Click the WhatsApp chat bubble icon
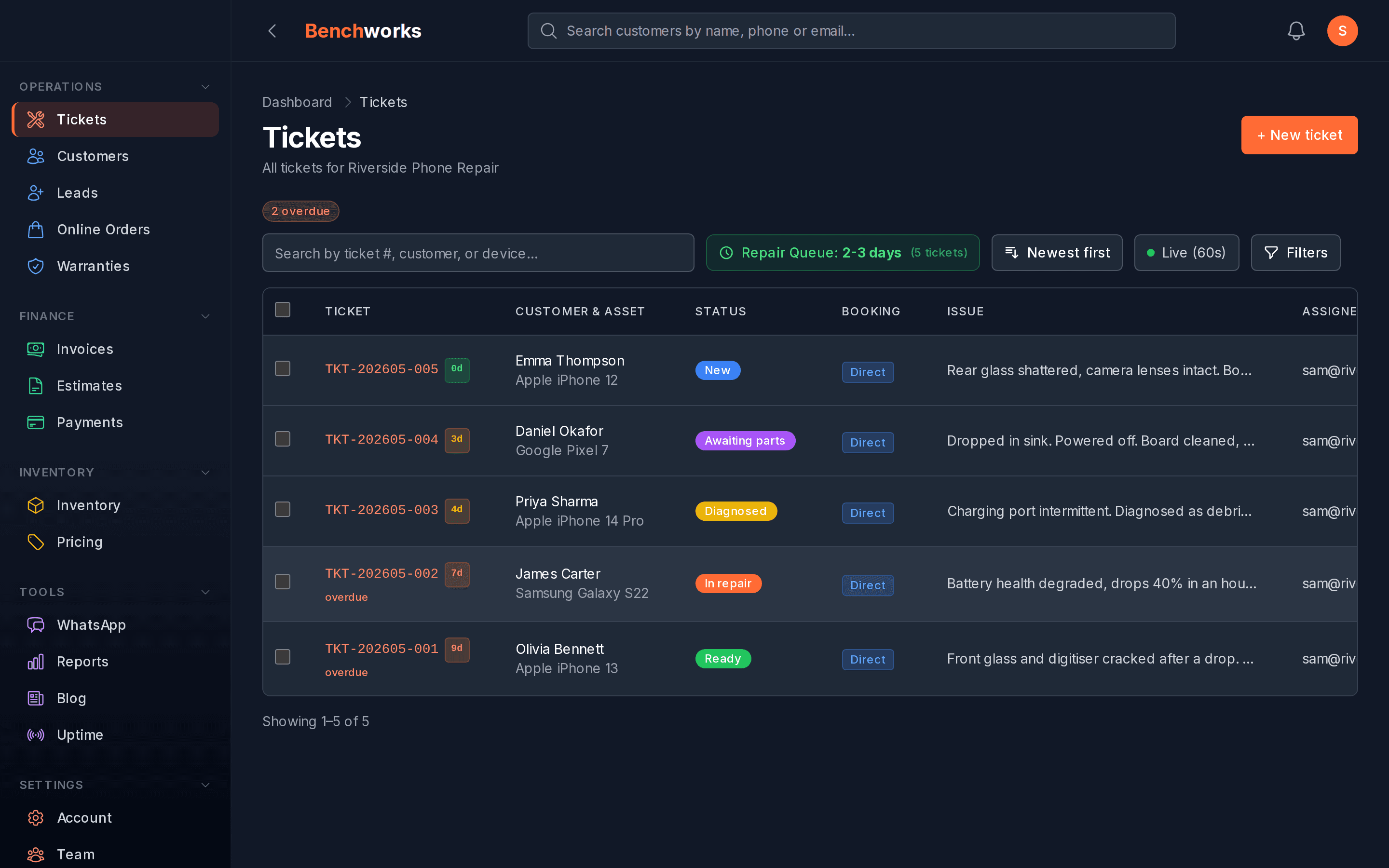The height and width of the screenshot is (868, 1389). (x=36, y=624)
